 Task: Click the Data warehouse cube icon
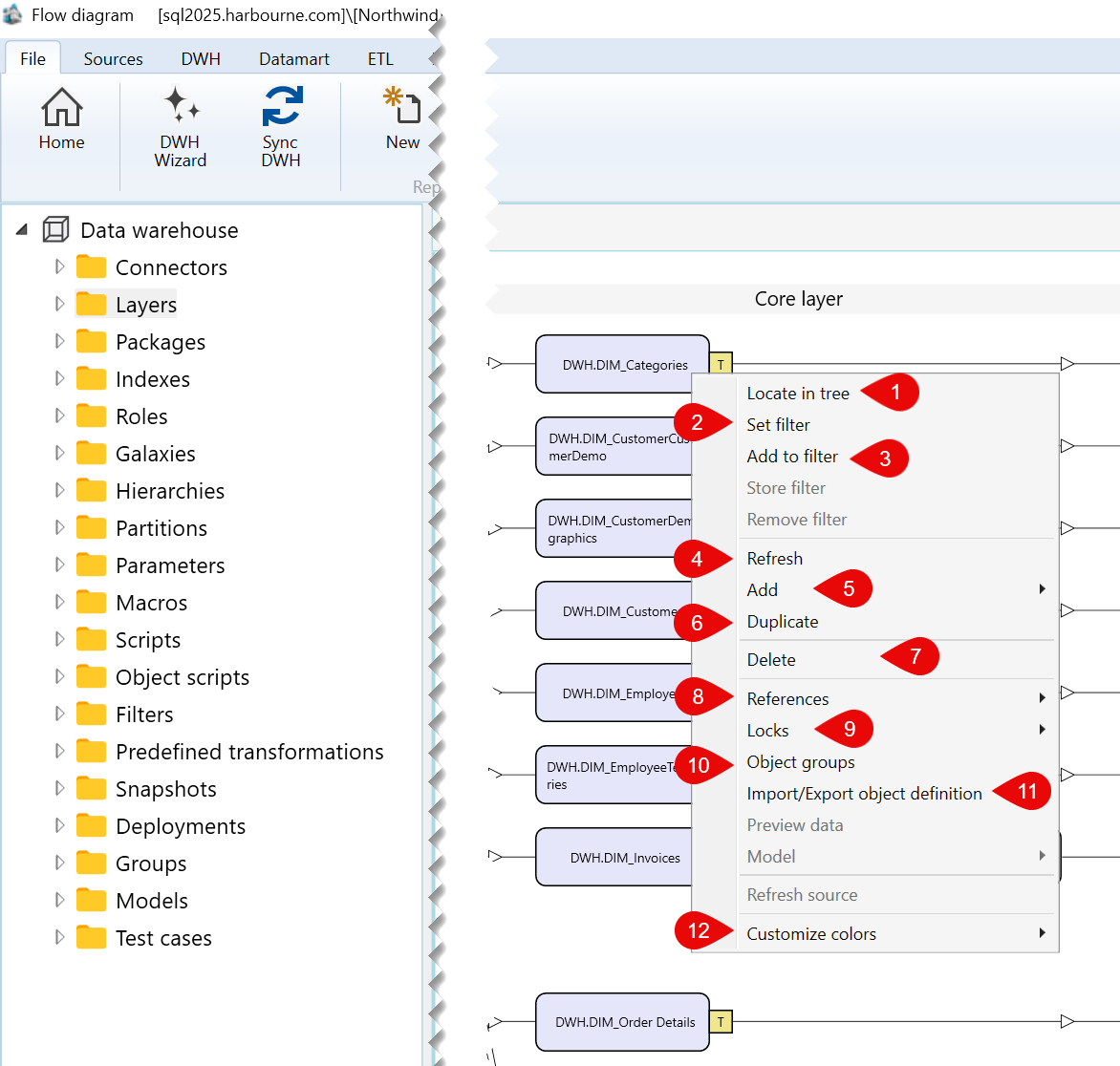(x=55, y=230)
